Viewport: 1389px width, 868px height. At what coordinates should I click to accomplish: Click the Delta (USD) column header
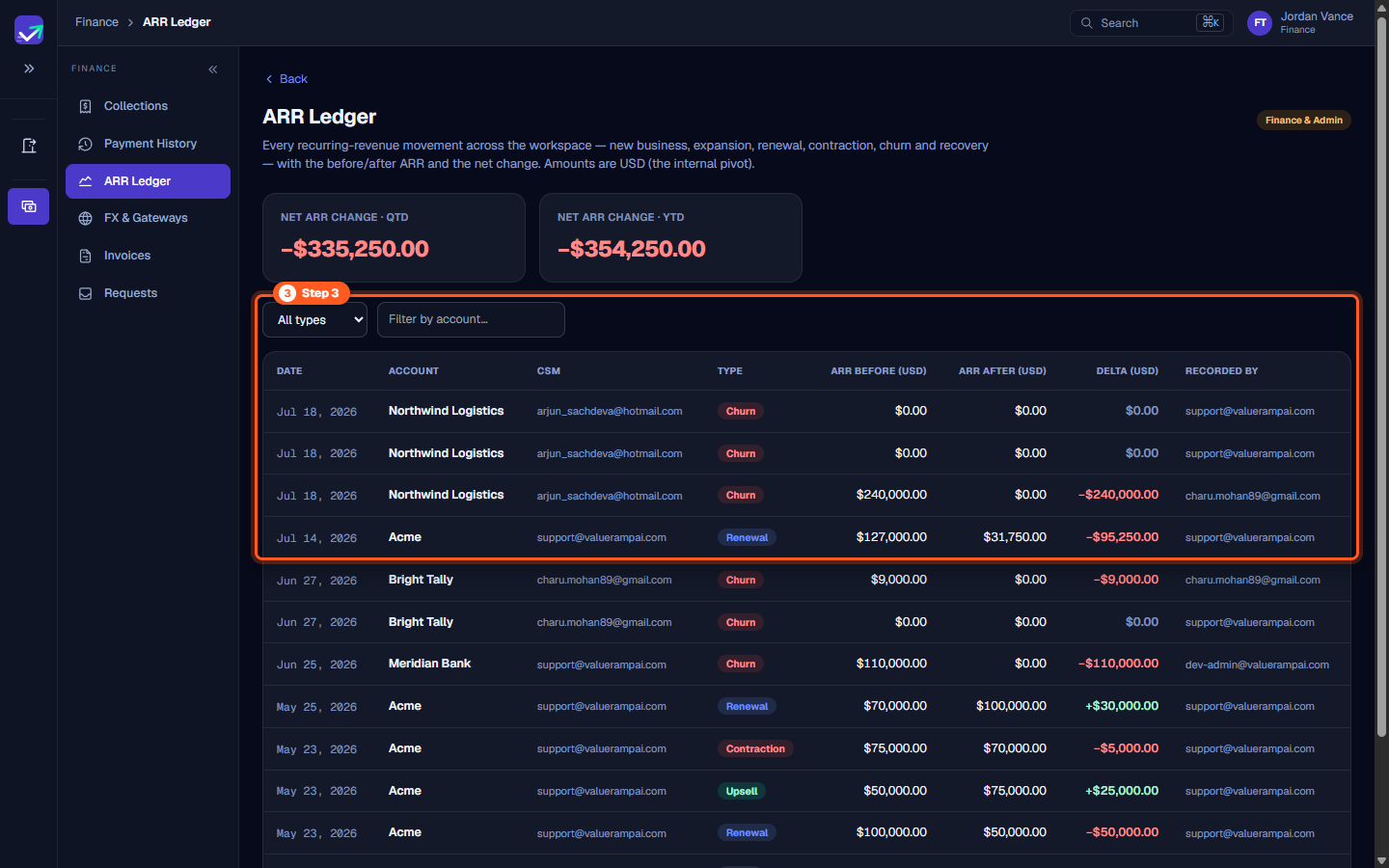coord(1127,371)
